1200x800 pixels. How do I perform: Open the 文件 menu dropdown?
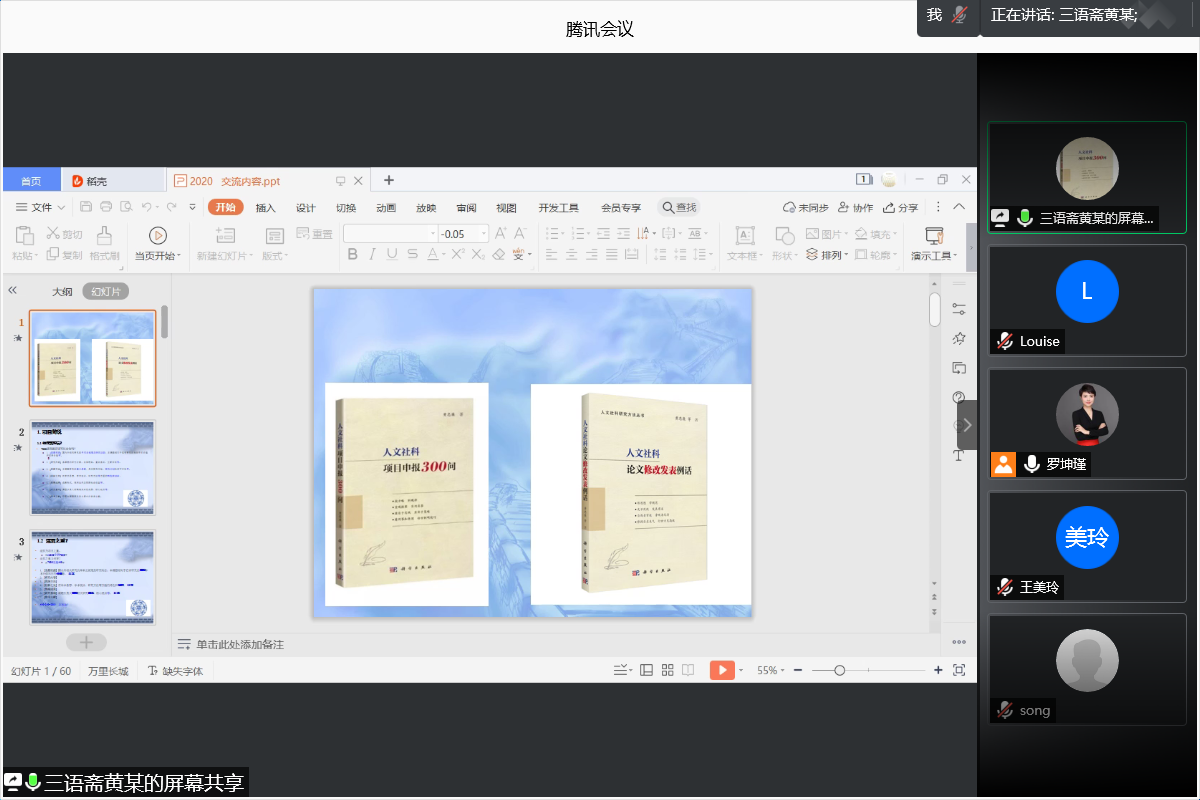[x=42, y=208]
